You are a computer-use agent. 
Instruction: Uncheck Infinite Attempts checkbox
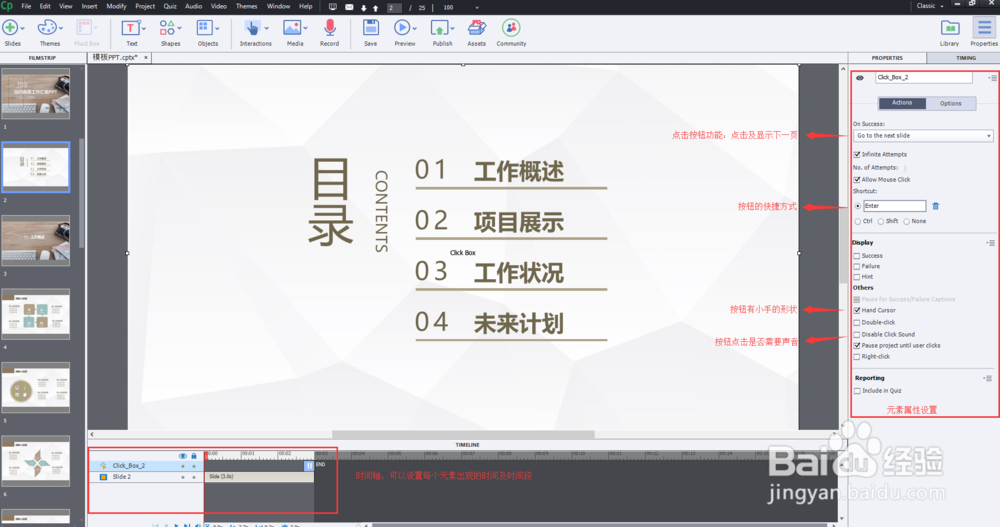[x=857, y=154]
